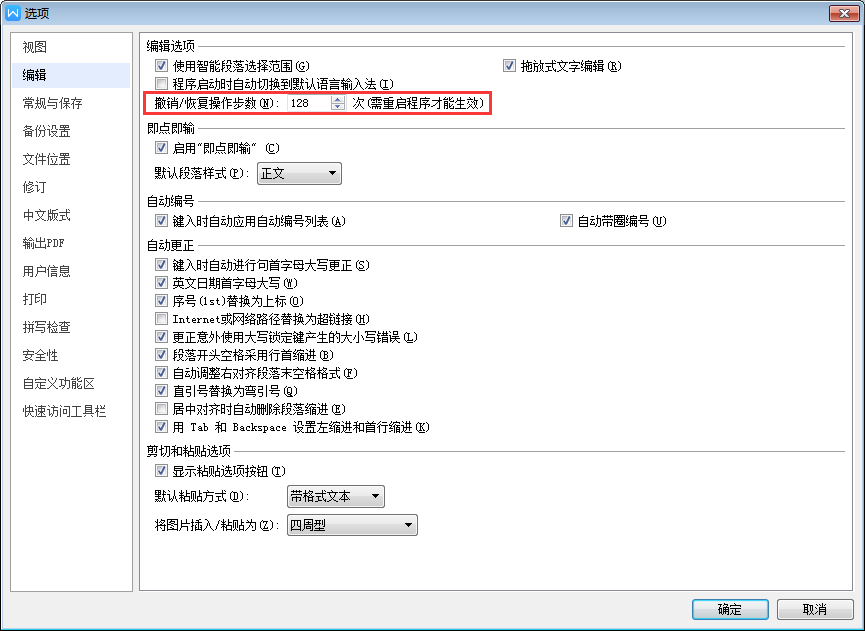Check 居中对齐时自动删除段落缩进 option

[x=161, y=409]
